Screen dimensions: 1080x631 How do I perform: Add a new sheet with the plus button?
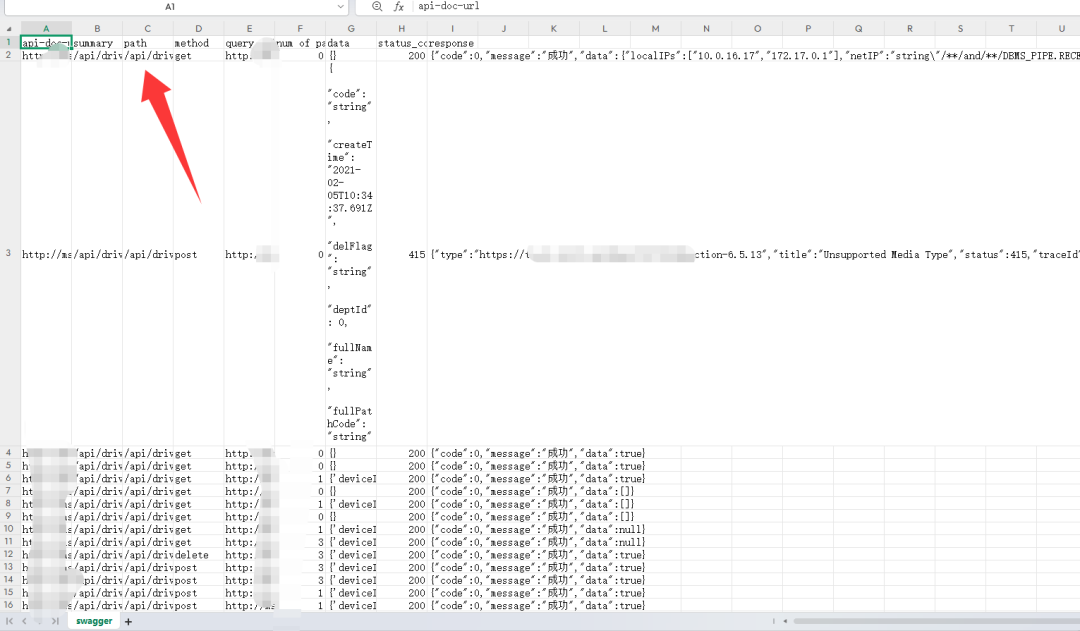(x=128, y=621)
